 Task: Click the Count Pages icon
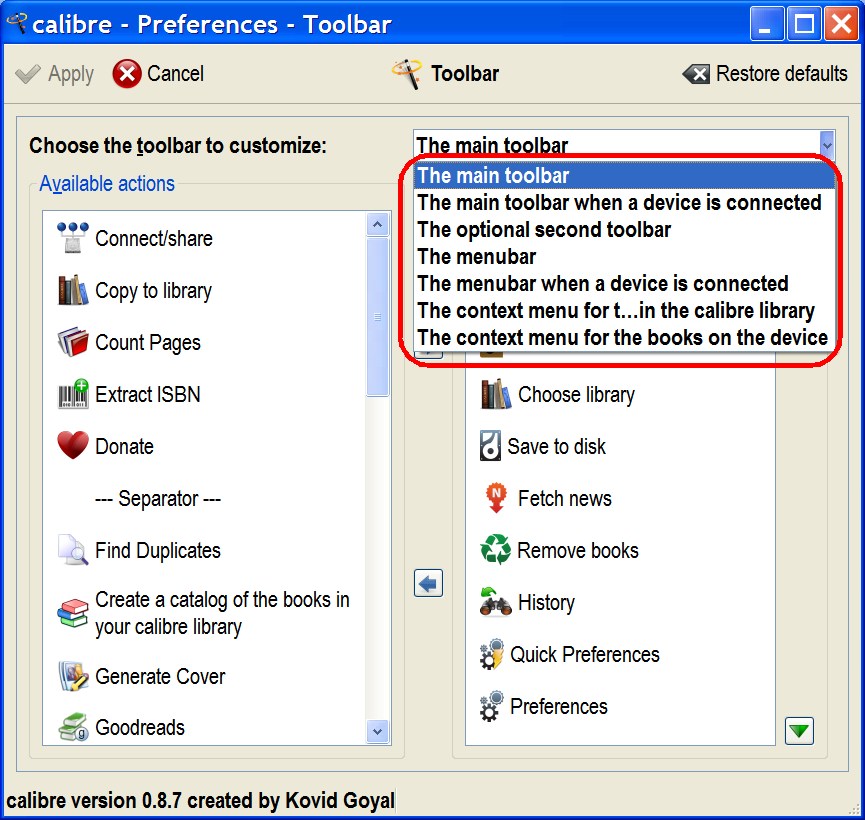point(73,342)
